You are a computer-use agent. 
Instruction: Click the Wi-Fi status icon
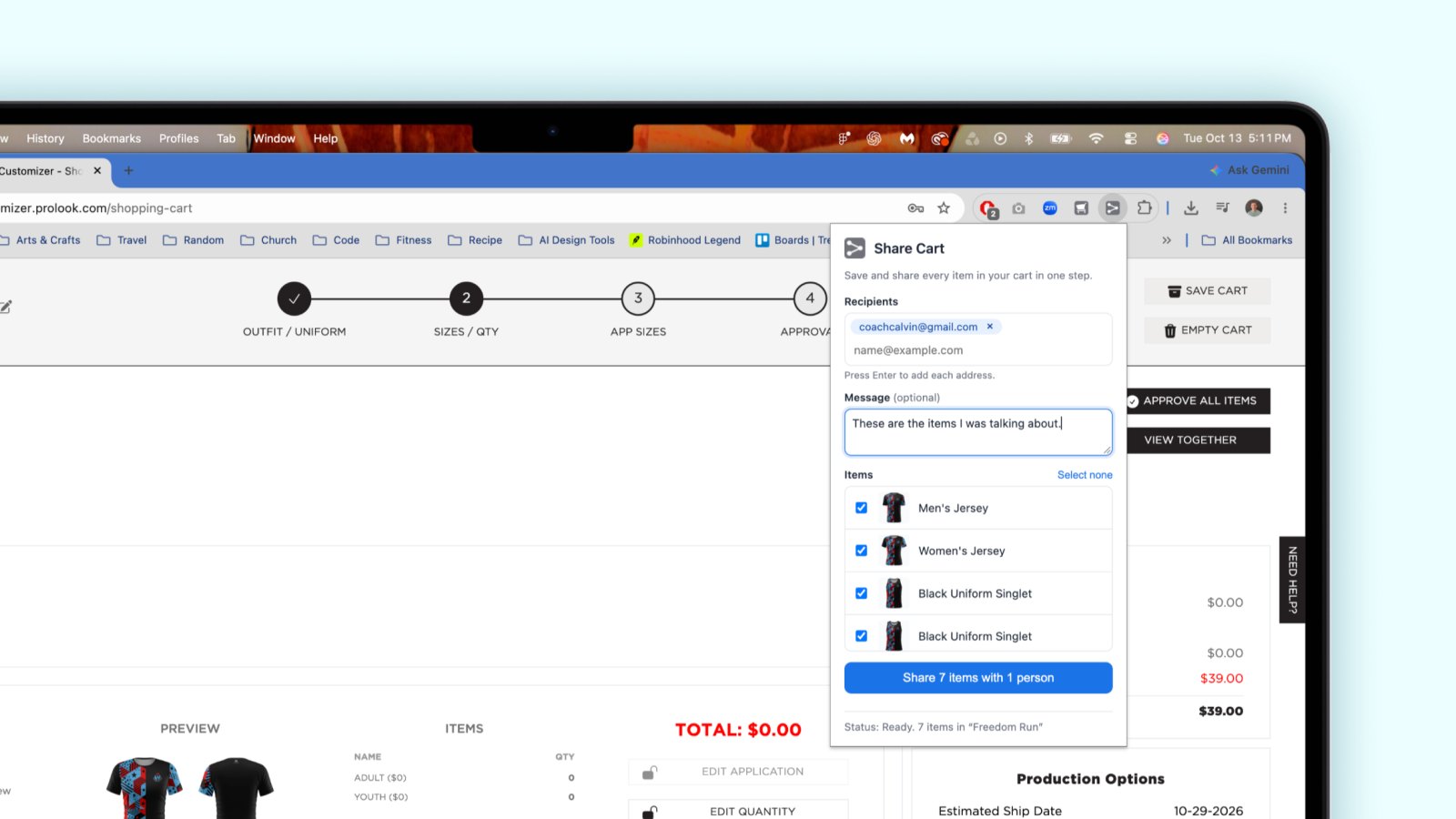[x=1096, y=138]
